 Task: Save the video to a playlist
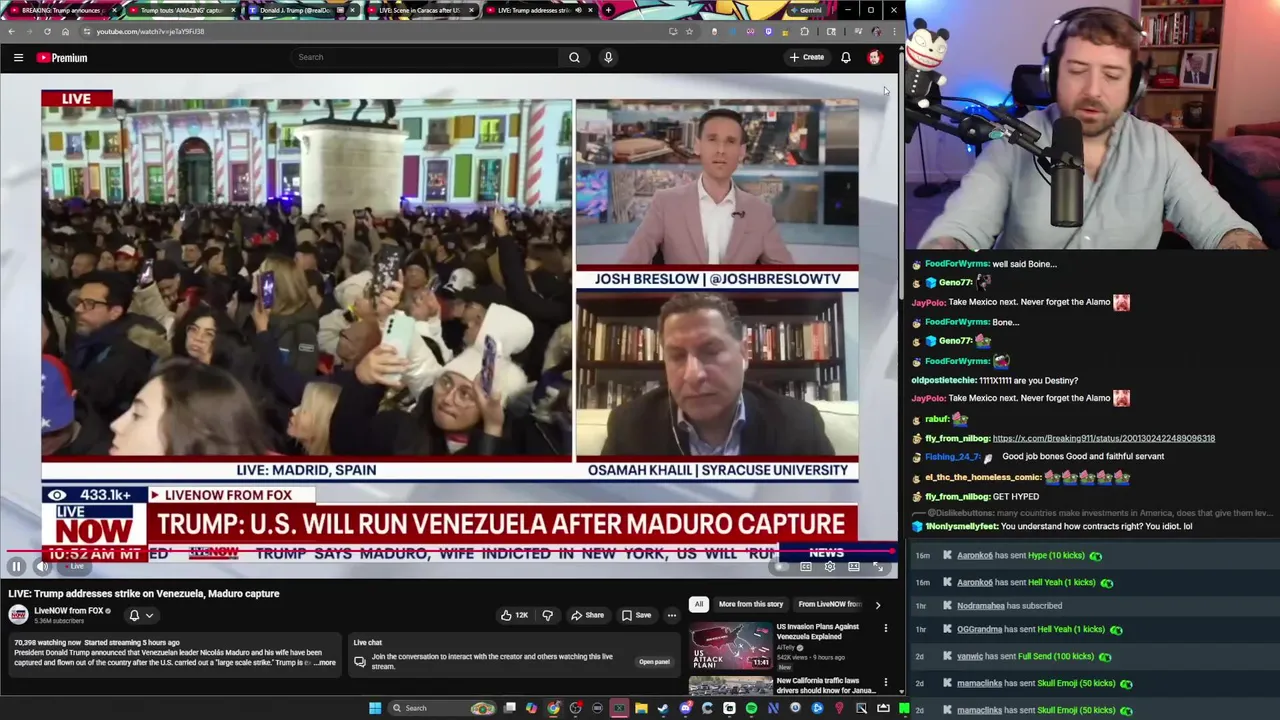click(636, 615)
